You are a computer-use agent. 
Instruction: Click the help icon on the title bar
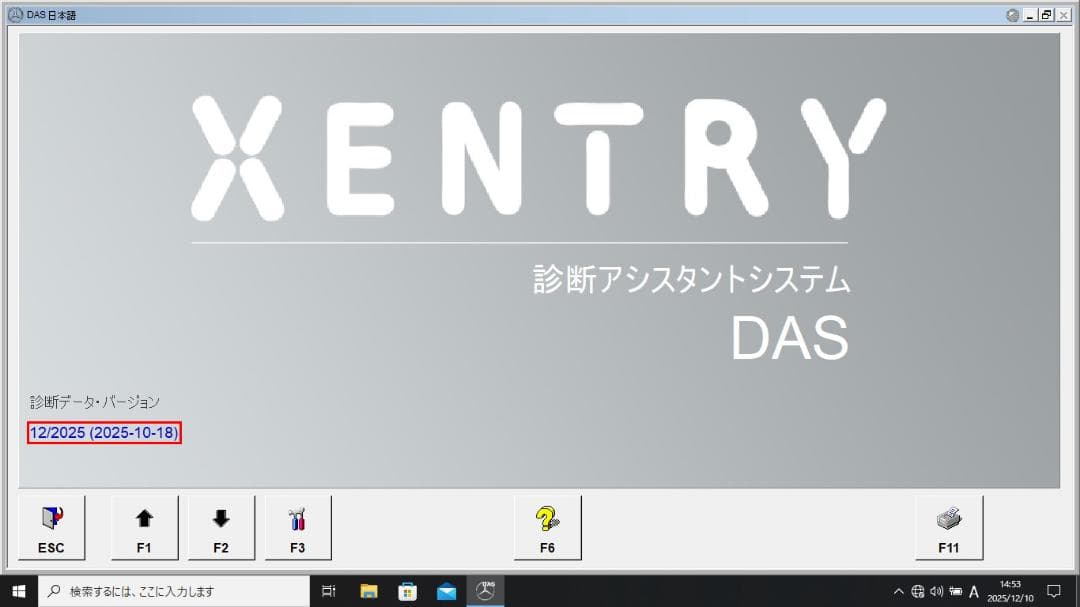[1011, 15]
